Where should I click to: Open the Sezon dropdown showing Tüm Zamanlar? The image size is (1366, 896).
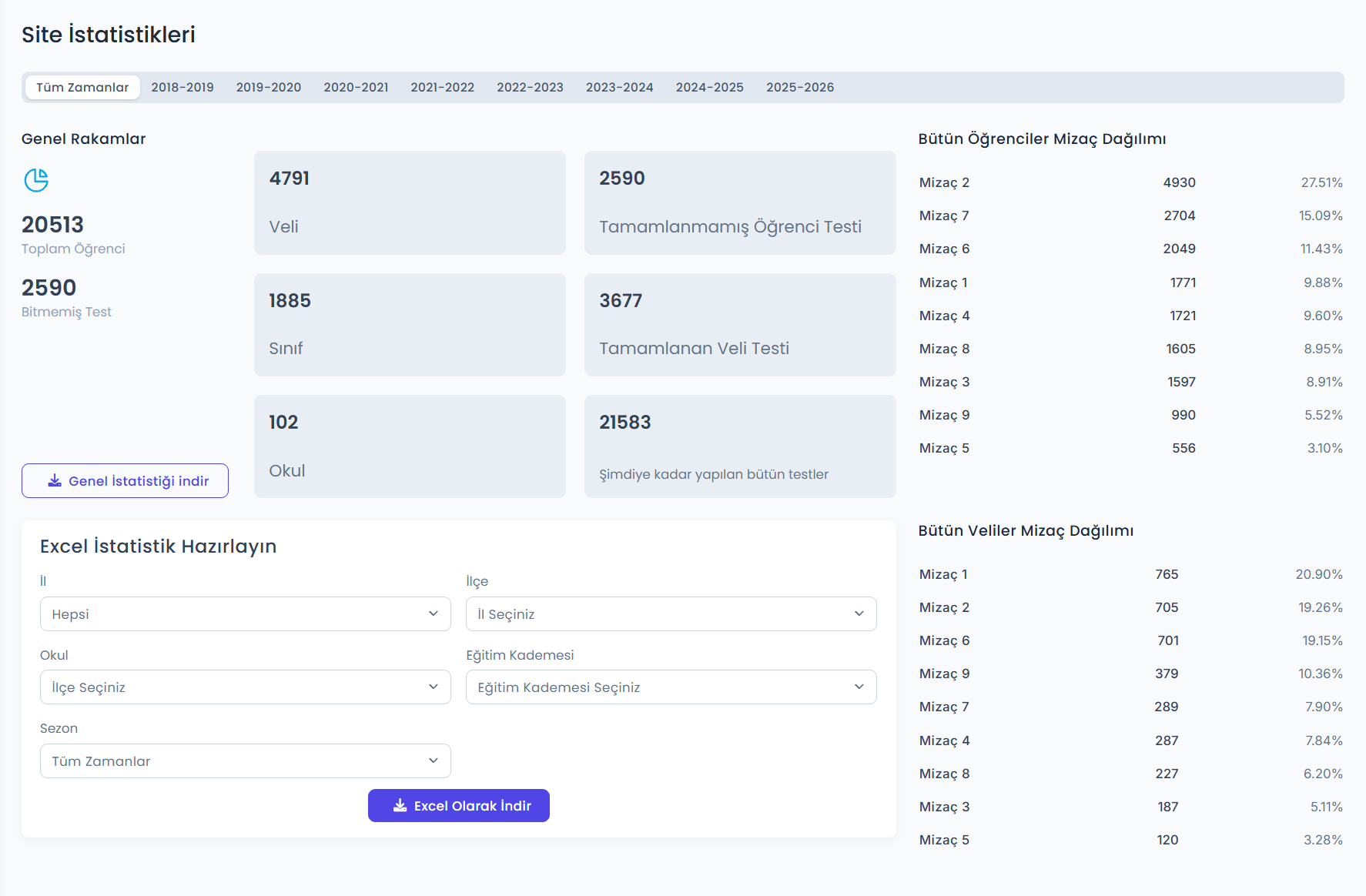pos(245,761)
